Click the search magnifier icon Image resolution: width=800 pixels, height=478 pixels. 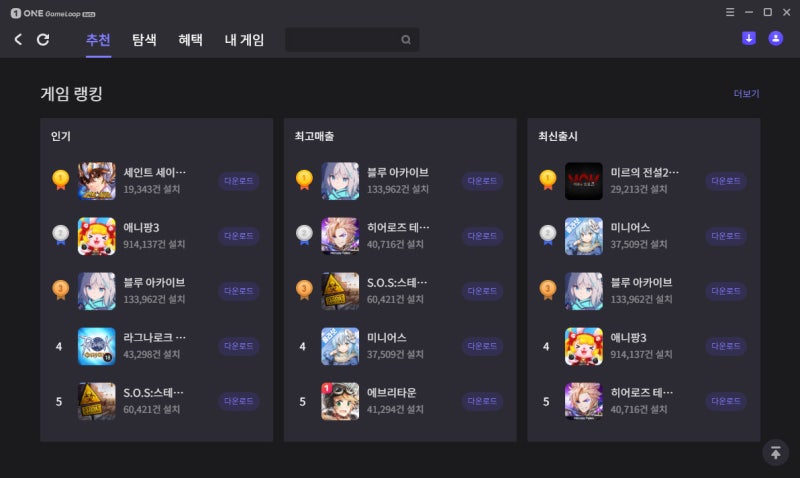(406, 40)
